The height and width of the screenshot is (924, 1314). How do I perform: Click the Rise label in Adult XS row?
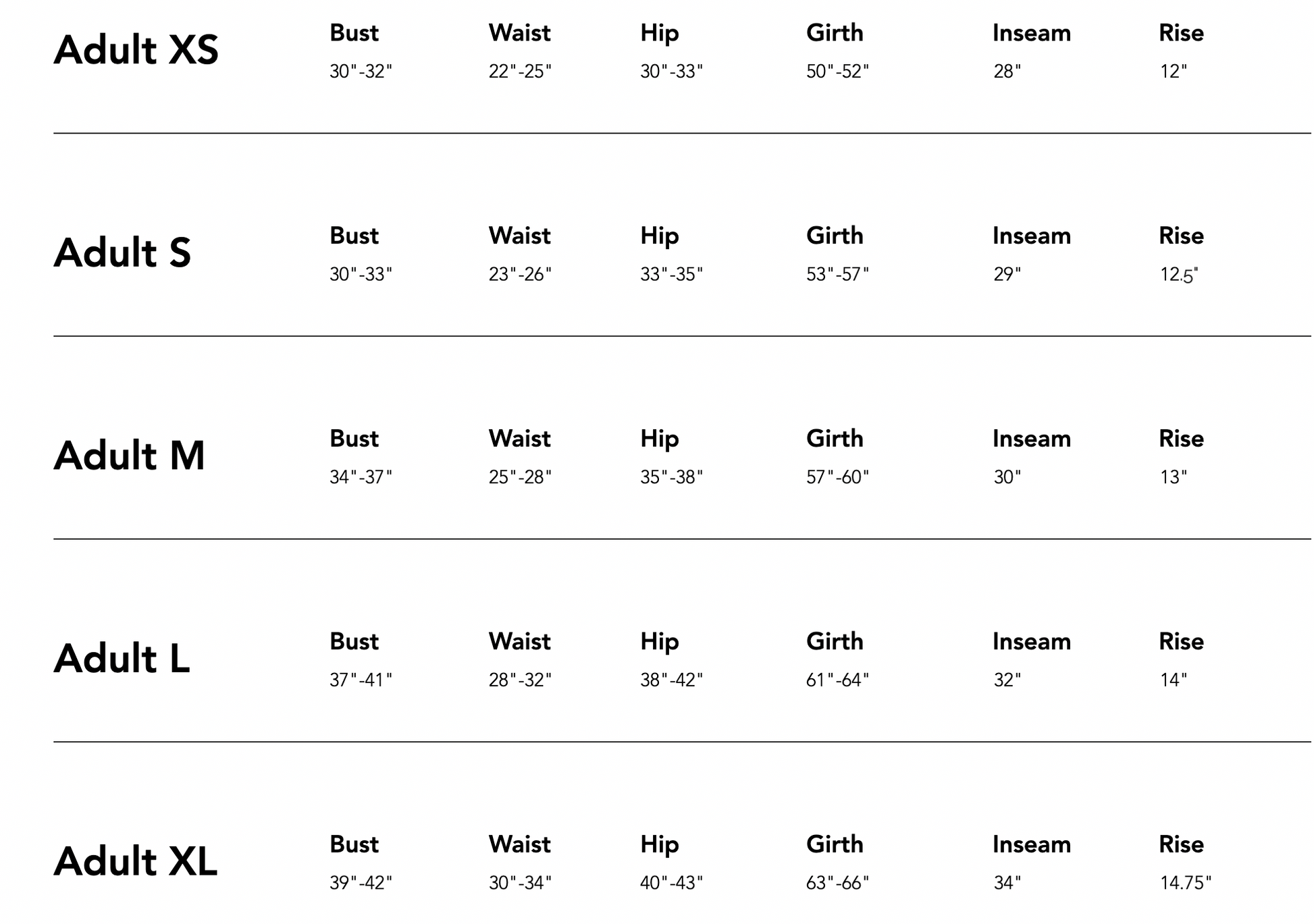[x=1180, y=33]
